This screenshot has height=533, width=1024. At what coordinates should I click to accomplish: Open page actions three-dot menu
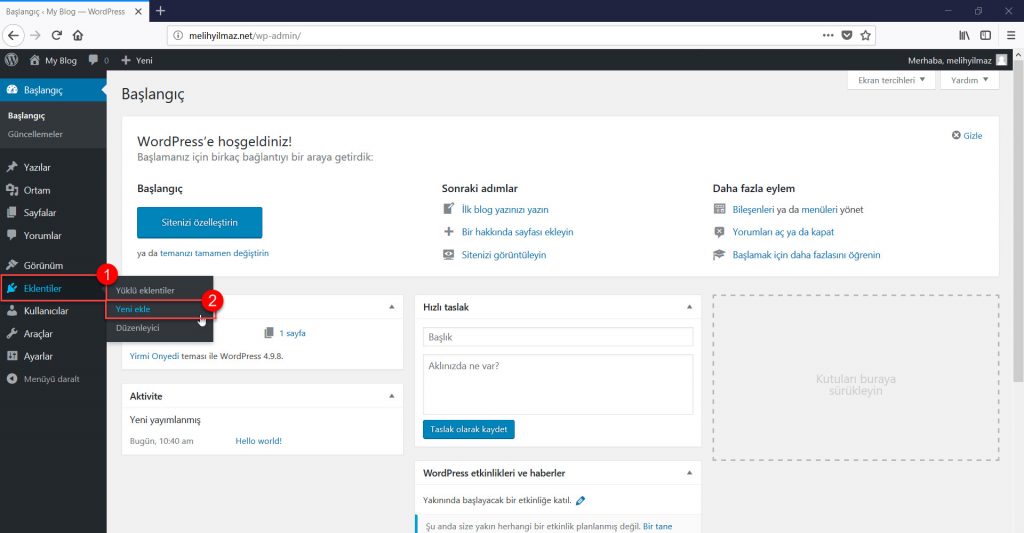tap(827, 35)
